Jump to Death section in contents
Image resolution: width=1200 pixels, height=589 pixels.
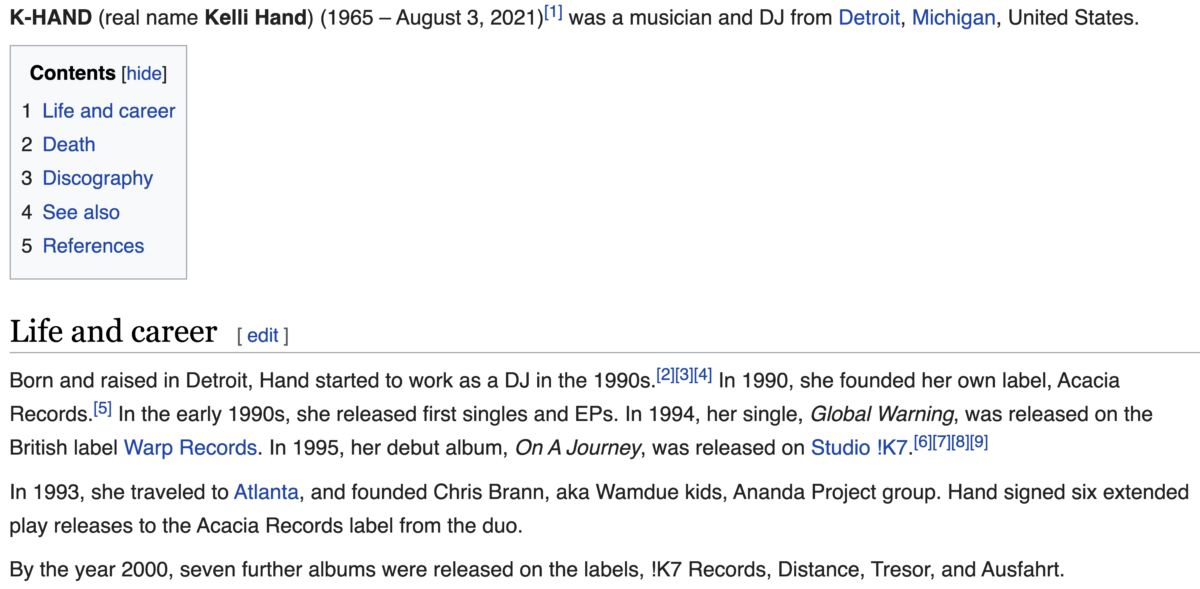69,145
